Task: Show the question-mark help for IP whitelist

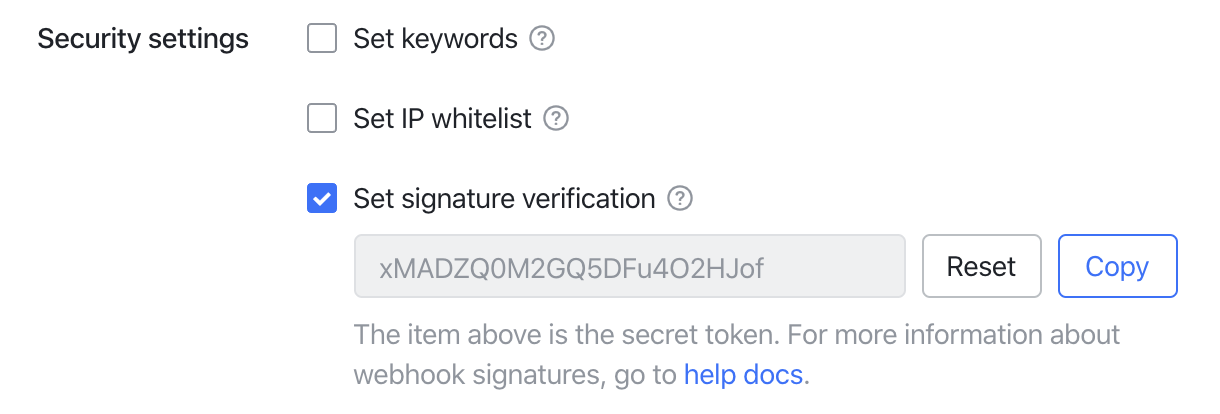Action: [556, 119]
